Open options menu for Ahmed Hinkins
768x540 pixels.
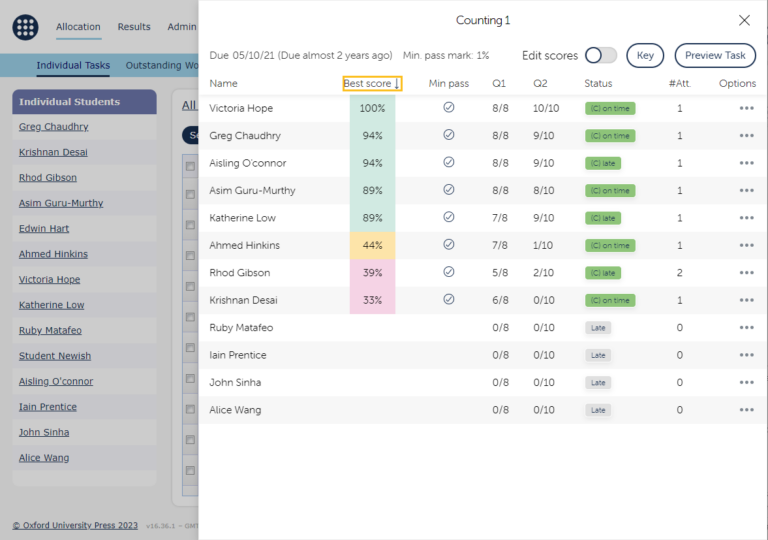tap(746, 245)
